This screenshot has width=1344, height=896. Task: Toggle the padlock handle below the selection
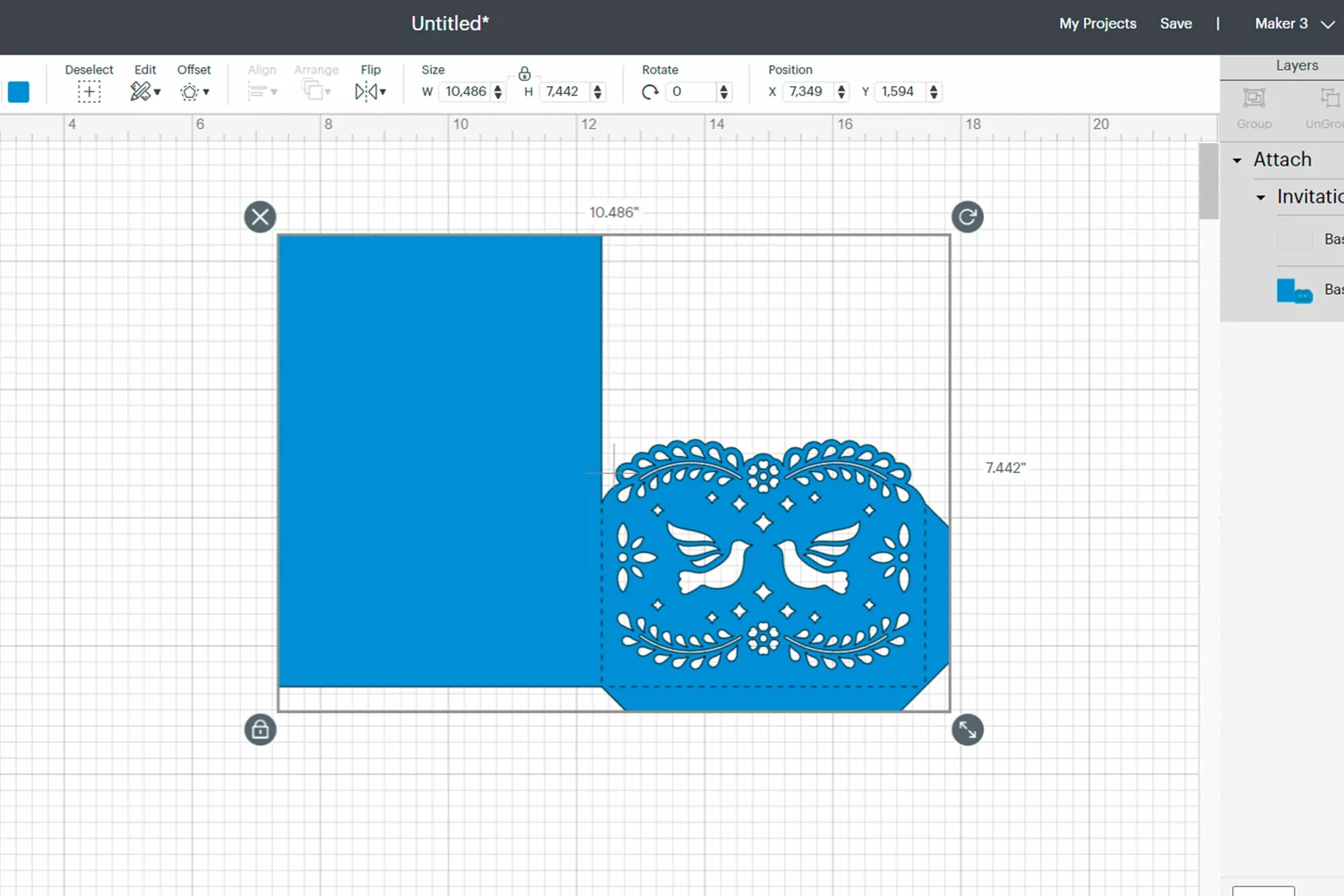[x=260, y=729]
